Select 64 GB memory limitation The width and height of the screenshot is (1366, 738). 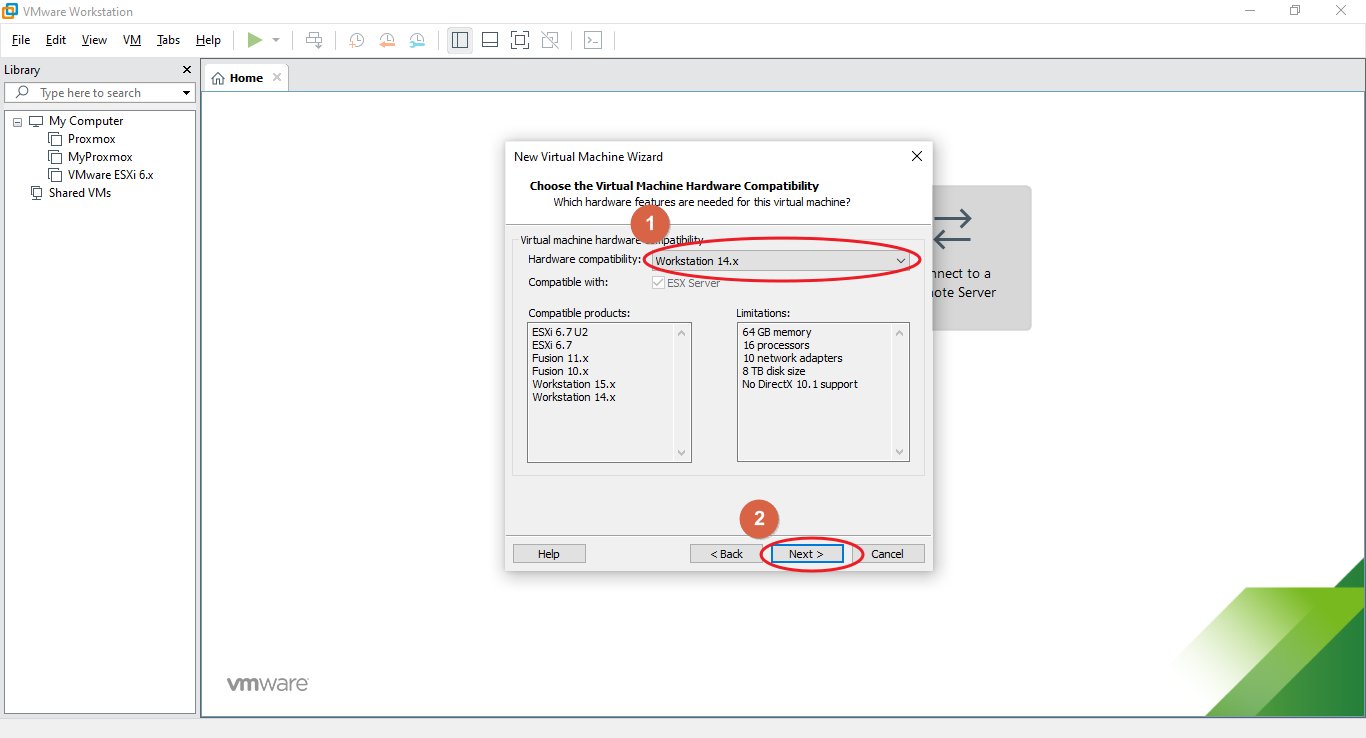(x=777, y=332)
